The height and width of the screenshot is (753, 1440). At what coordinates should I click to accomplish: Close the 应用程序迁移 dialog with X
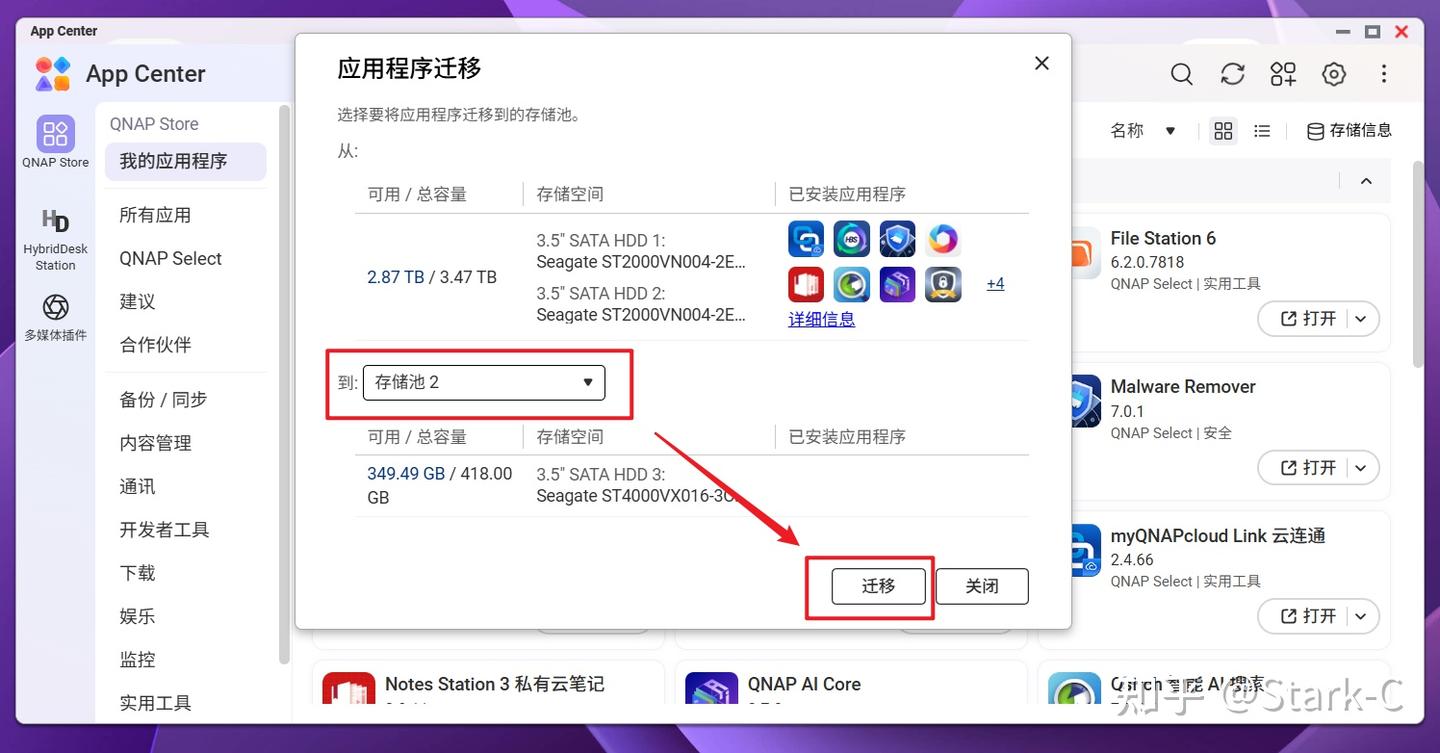[x=1042, y=64]
